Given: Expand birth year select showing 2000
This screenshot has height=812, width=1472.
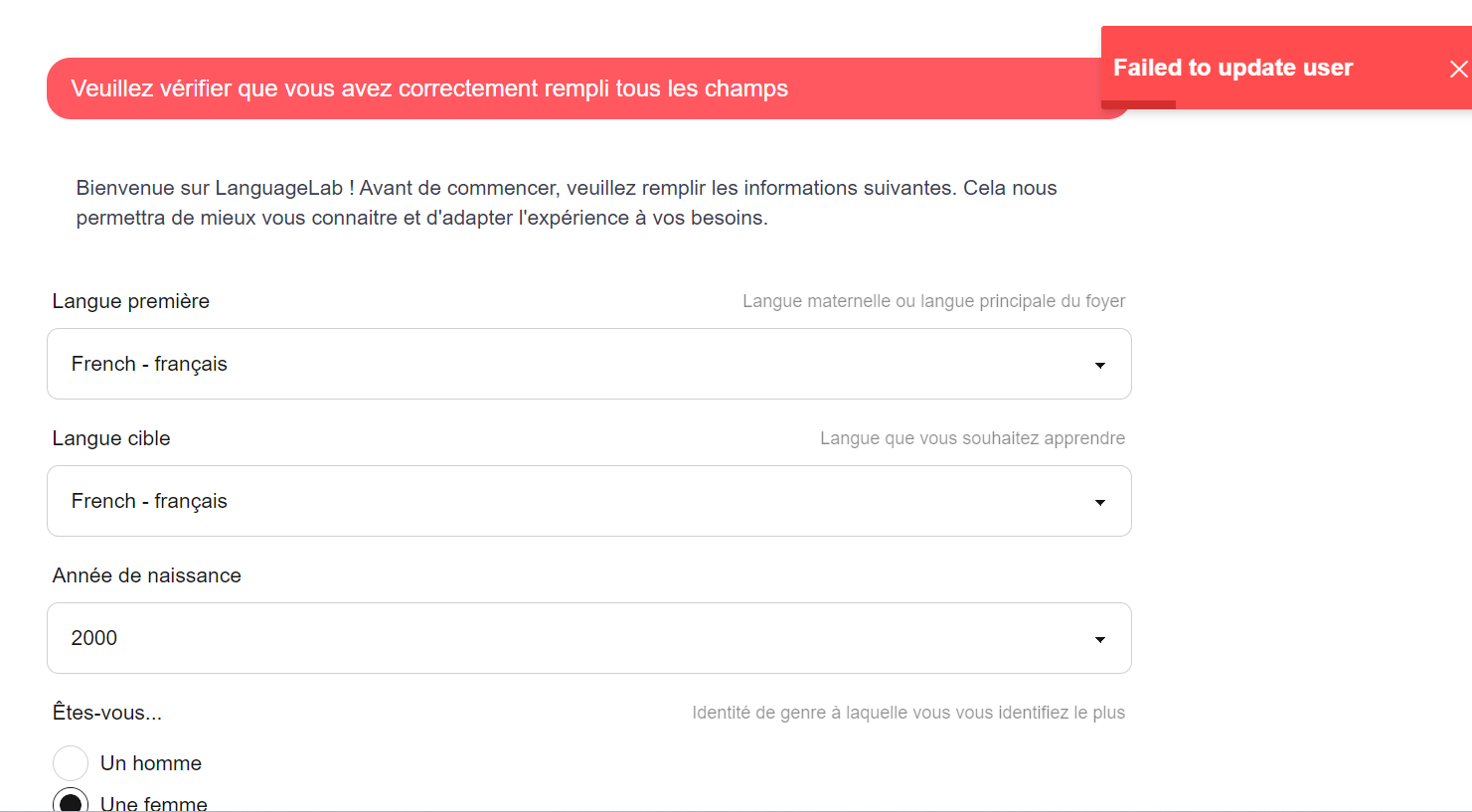Looking at the screenshot, I should pyautogui.click(x=589, y=638).
